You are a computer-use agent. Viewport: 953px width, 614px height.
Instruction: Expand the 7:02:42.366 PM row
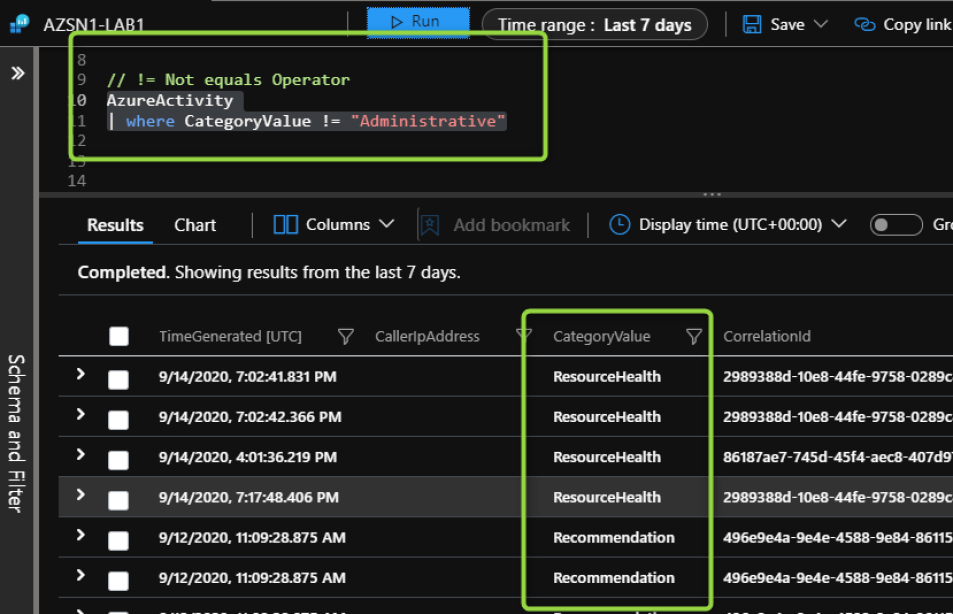click(80, 414)
